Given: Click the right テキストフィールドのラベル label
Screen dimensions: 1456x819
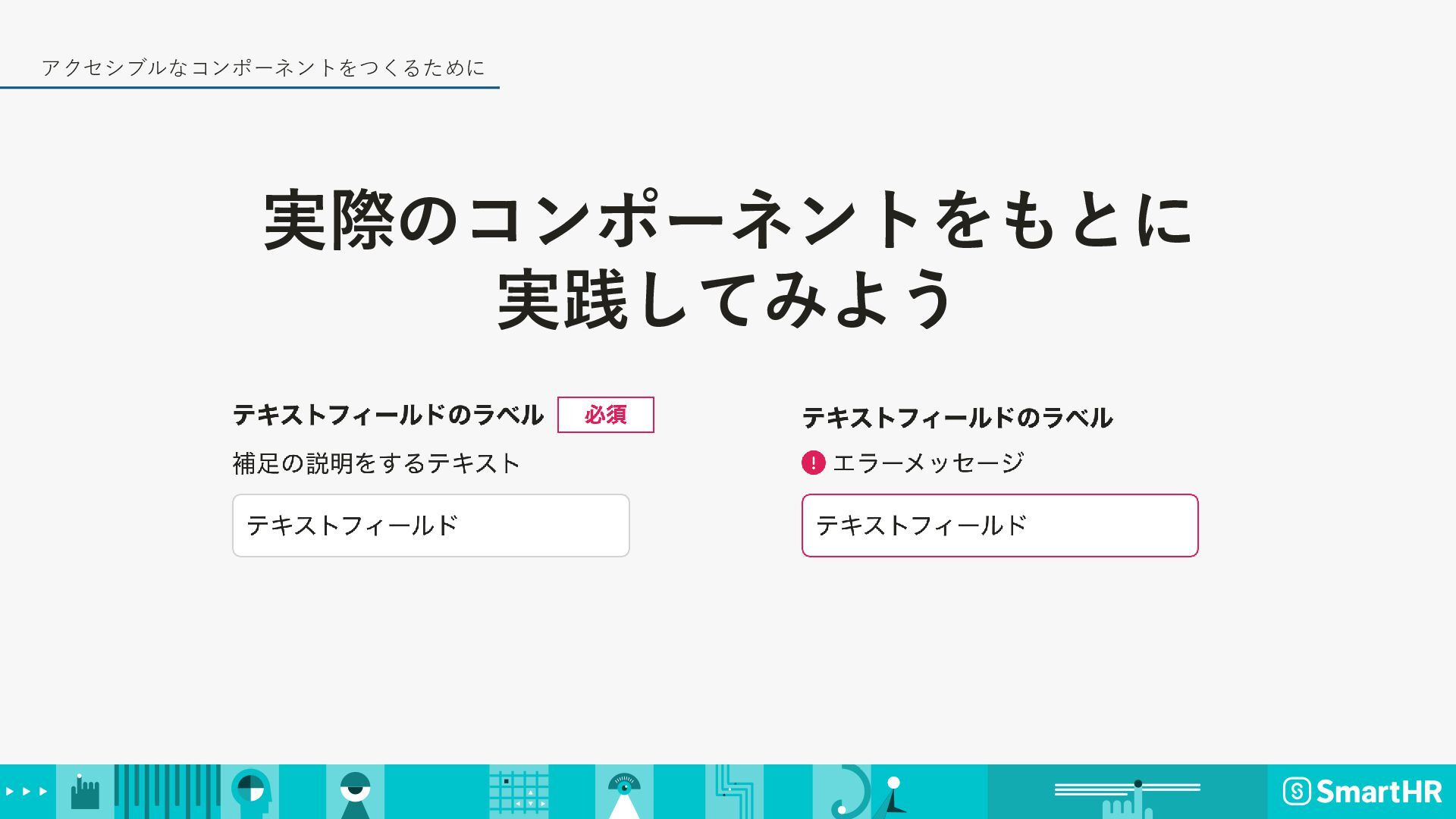Looking at the screenshot, I should pyautogui.click(x=957, y=418).
